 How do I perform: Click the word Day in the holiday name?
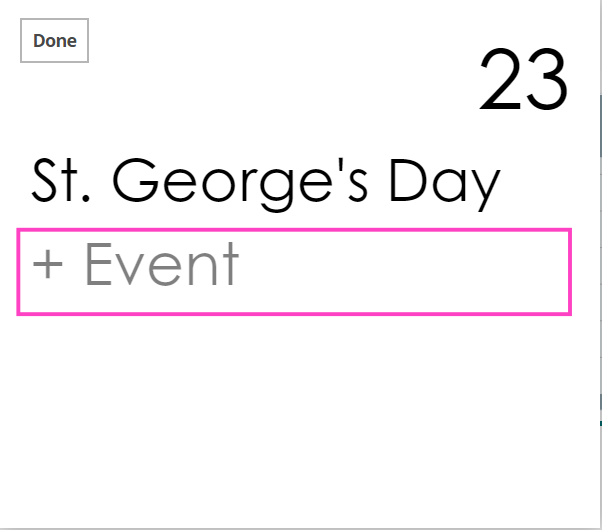(x=444, y=184)
